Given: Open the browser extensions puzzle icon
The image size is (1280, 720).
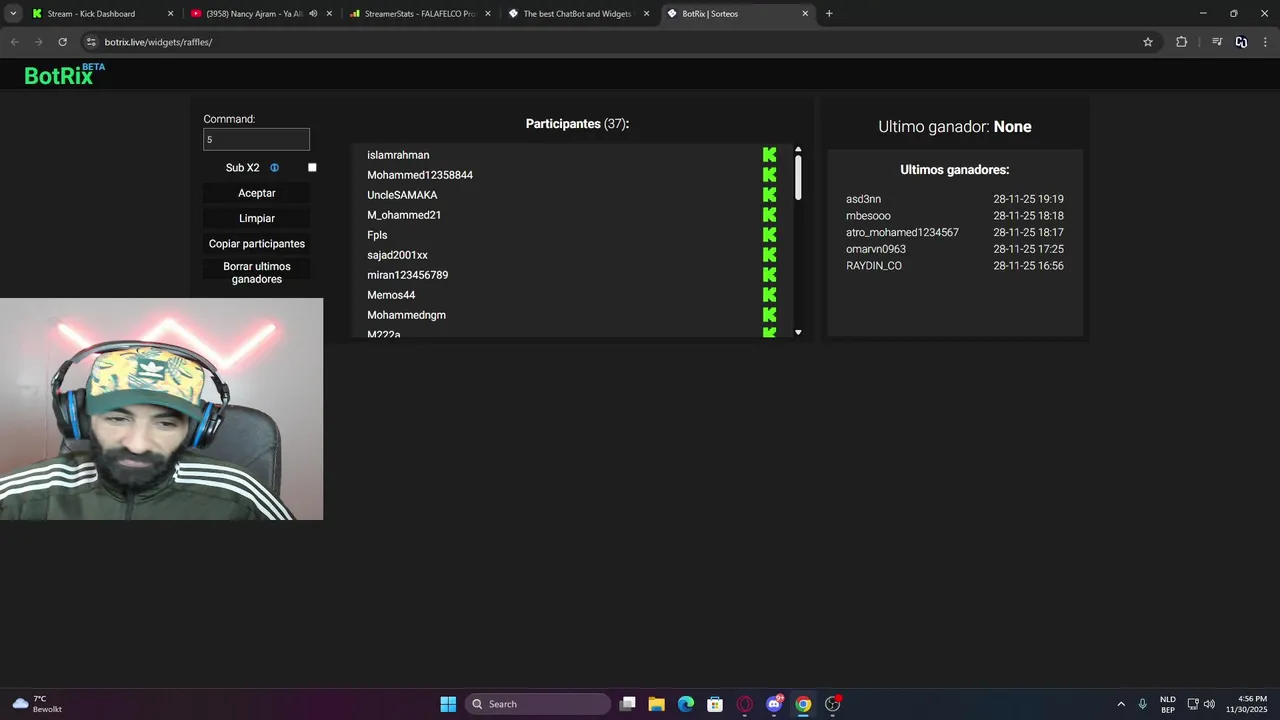Looking at the screenshot, I should tap(1181, 42).
